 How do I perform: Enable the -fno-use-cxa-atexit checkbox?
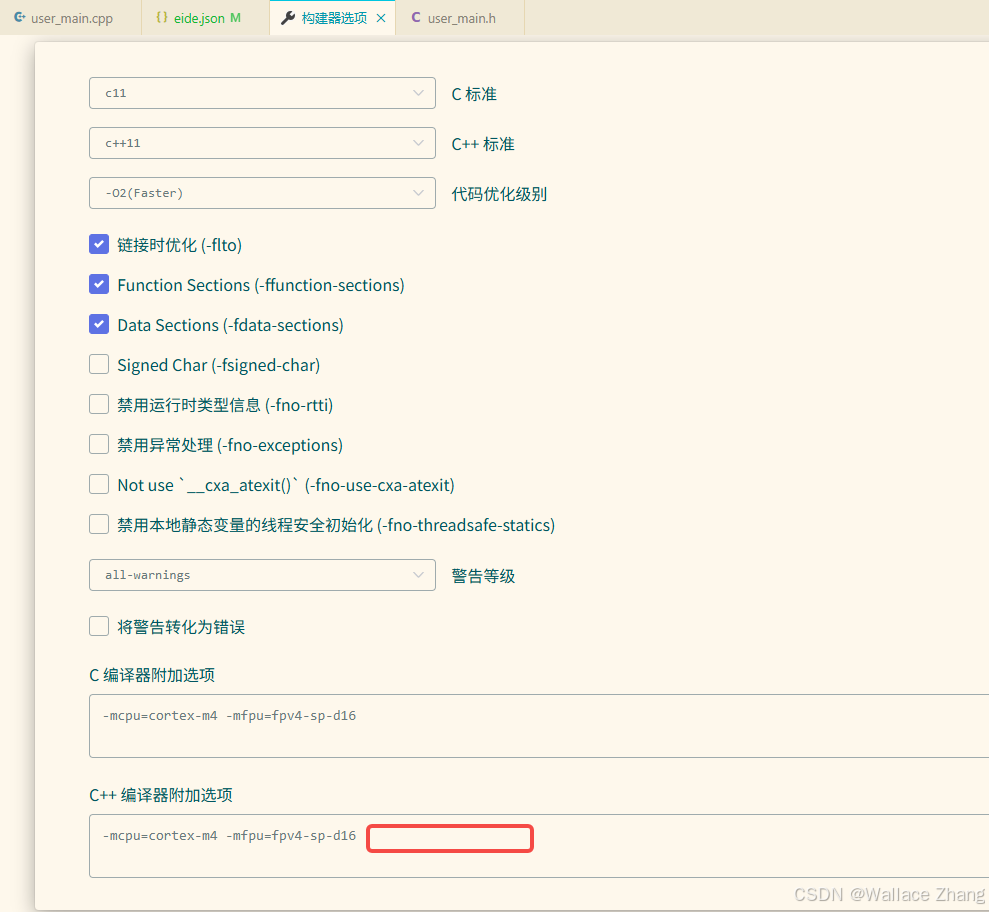coord(99,484)
